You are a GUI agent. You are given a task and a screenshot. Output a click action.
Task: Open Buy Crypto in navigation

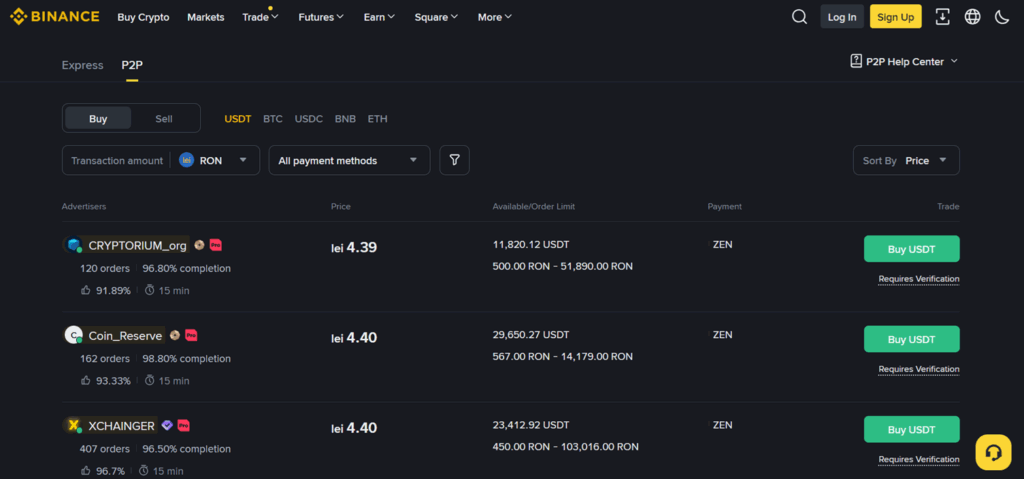pyautogui.click(x=144, y=17)
